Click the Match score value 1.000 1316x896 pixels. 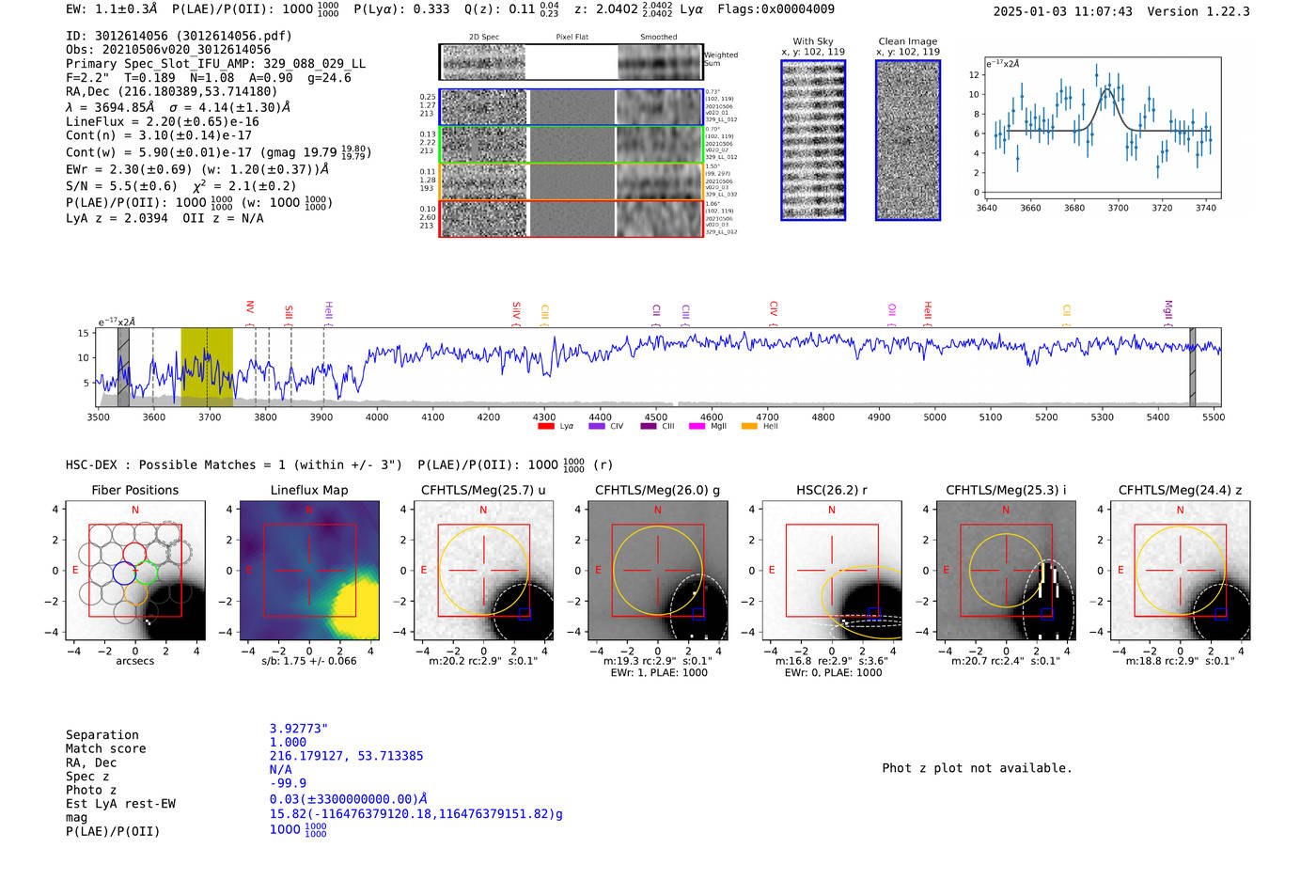(288, 742)
